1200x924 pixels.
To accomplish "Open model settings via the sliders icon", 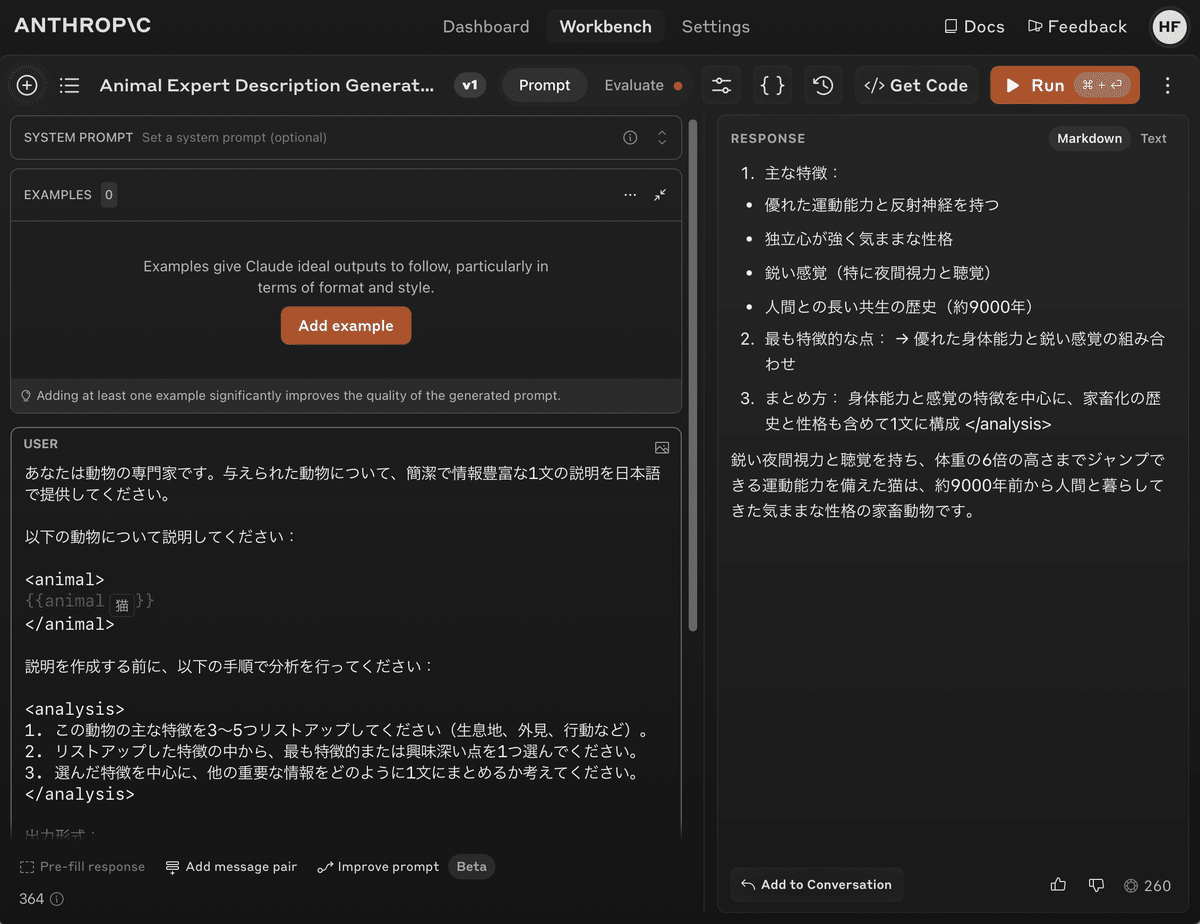I will click(721, 85).
